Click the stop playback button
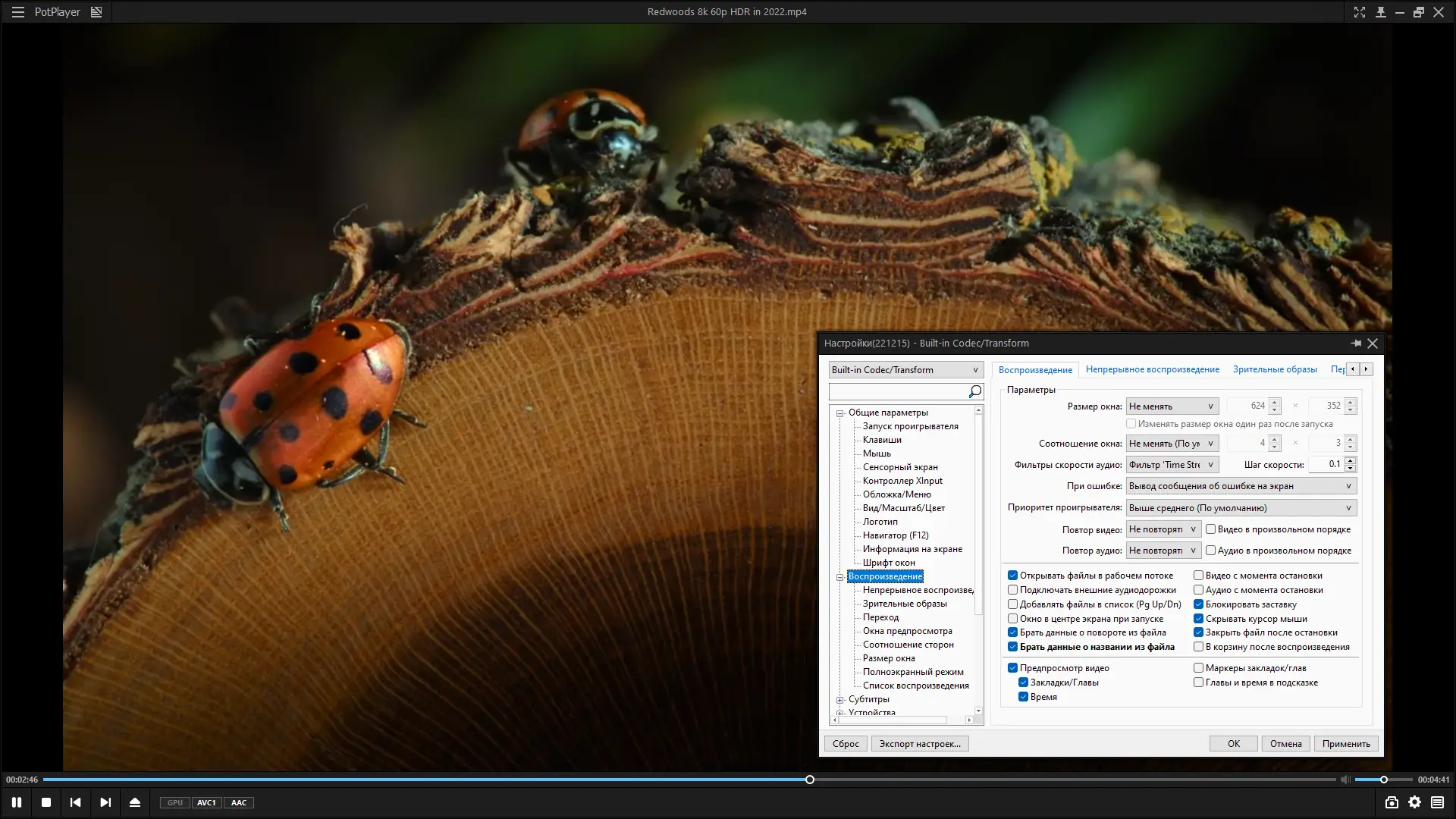The width and height of the screenshot is (1456, 819). point(46,802)
